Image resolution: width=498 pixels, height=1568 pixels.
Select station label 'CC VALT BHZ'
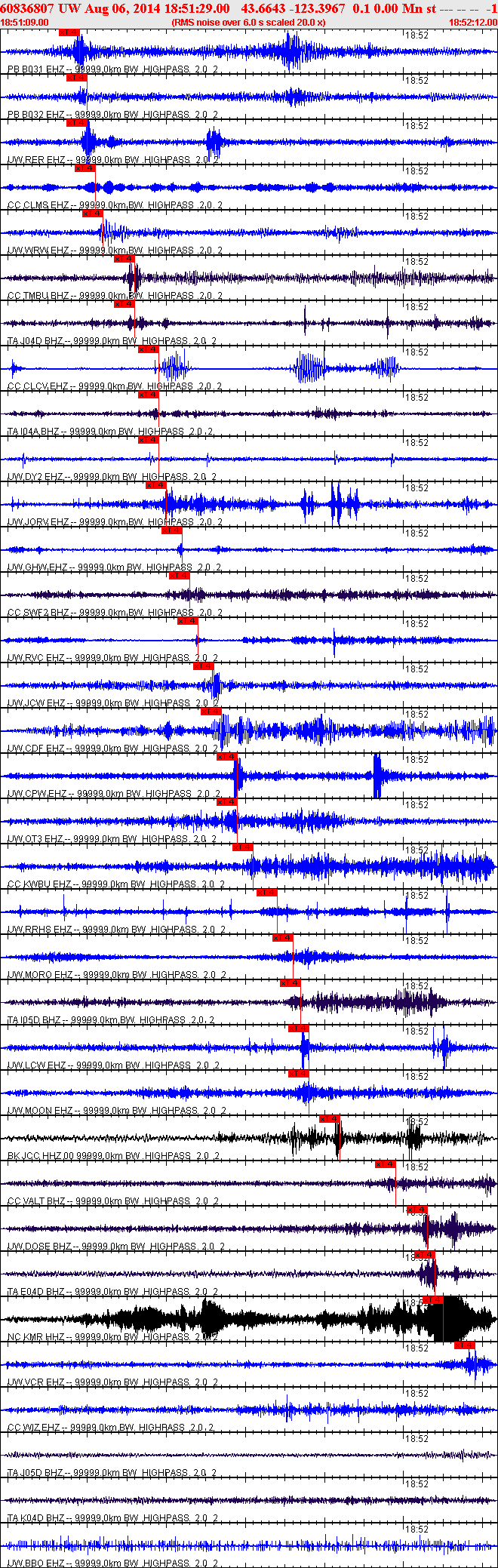pos(37,1201)
